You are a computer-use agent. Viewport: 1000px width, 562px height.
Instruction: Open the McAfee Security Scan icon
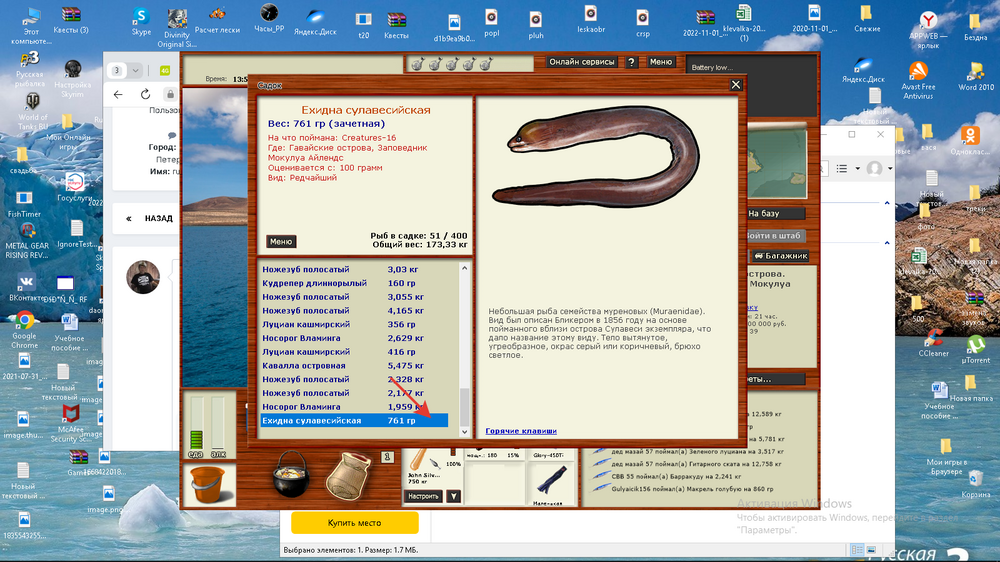tap(71, 423)
